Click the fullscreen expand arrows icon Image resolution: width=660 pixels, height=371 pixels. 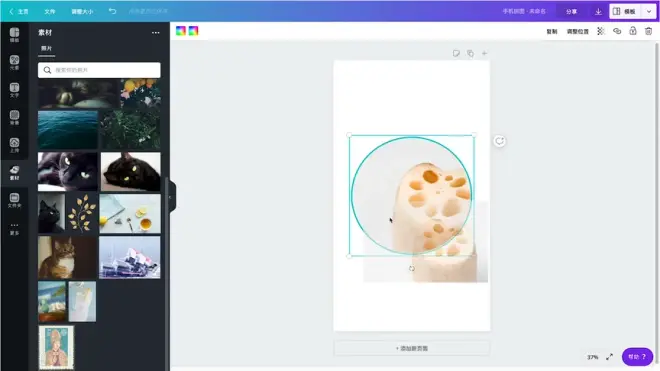[x=609, y=357]
